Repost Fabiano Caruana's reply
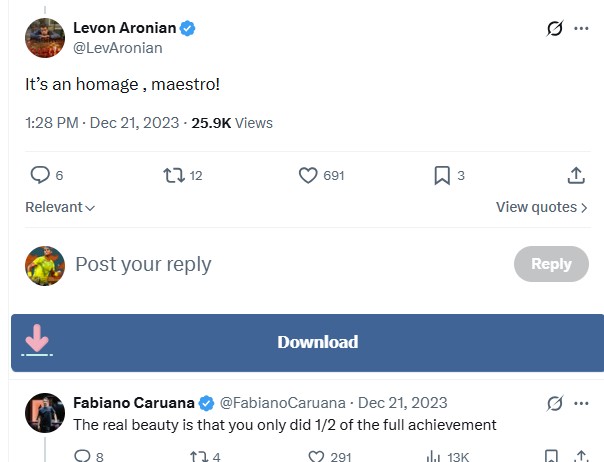Image resolution: width=604 pixels, height=462 pixels. point(197,456)
